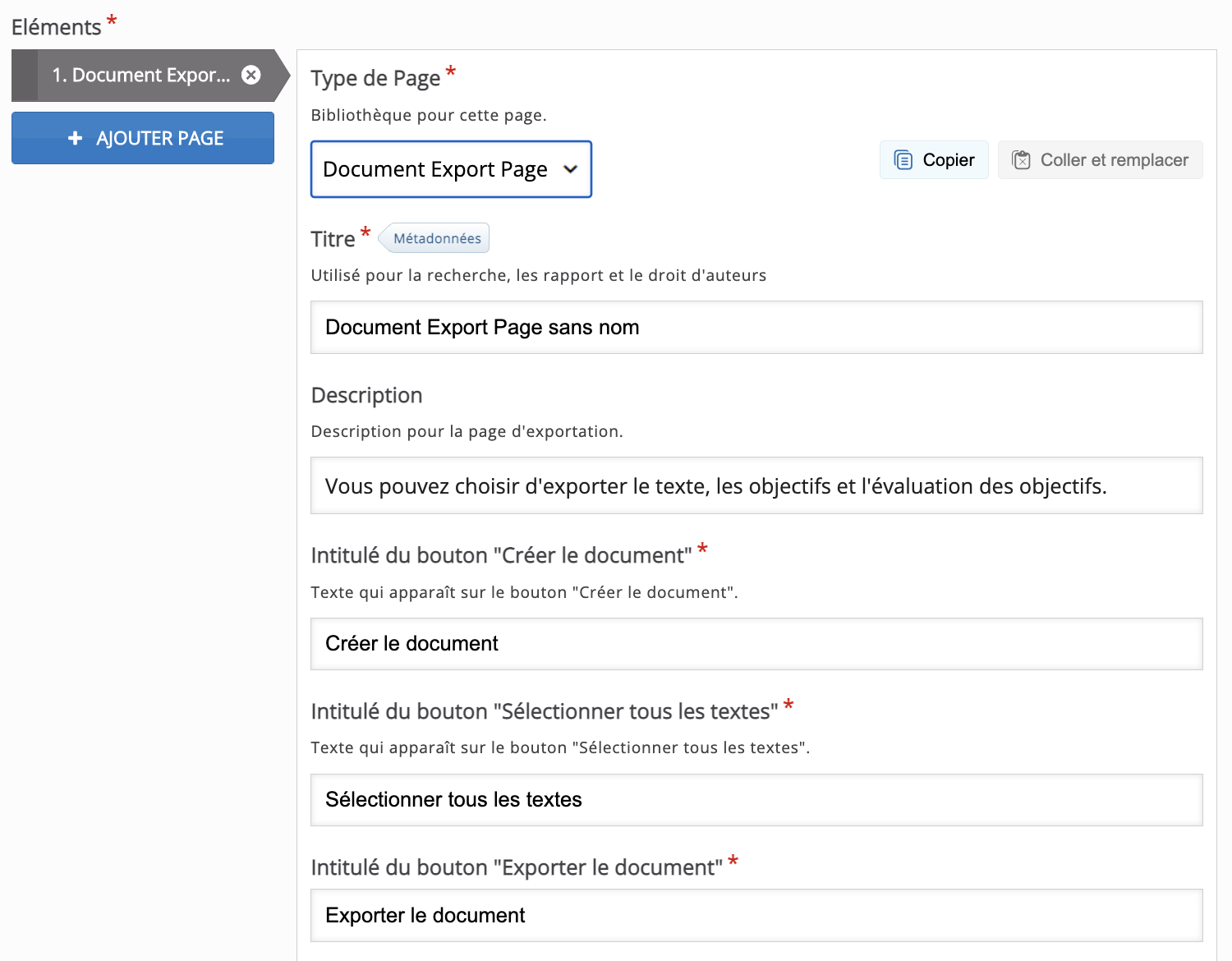Click the Métadonnées tag beside Titre
This screenshot has width=1232, height=961.
436,238
